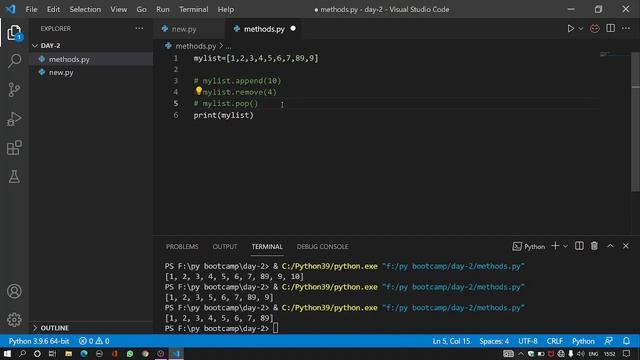Run Python file with play button
The width and height of the screenshot is (640, 360).
tap(571, 29)
